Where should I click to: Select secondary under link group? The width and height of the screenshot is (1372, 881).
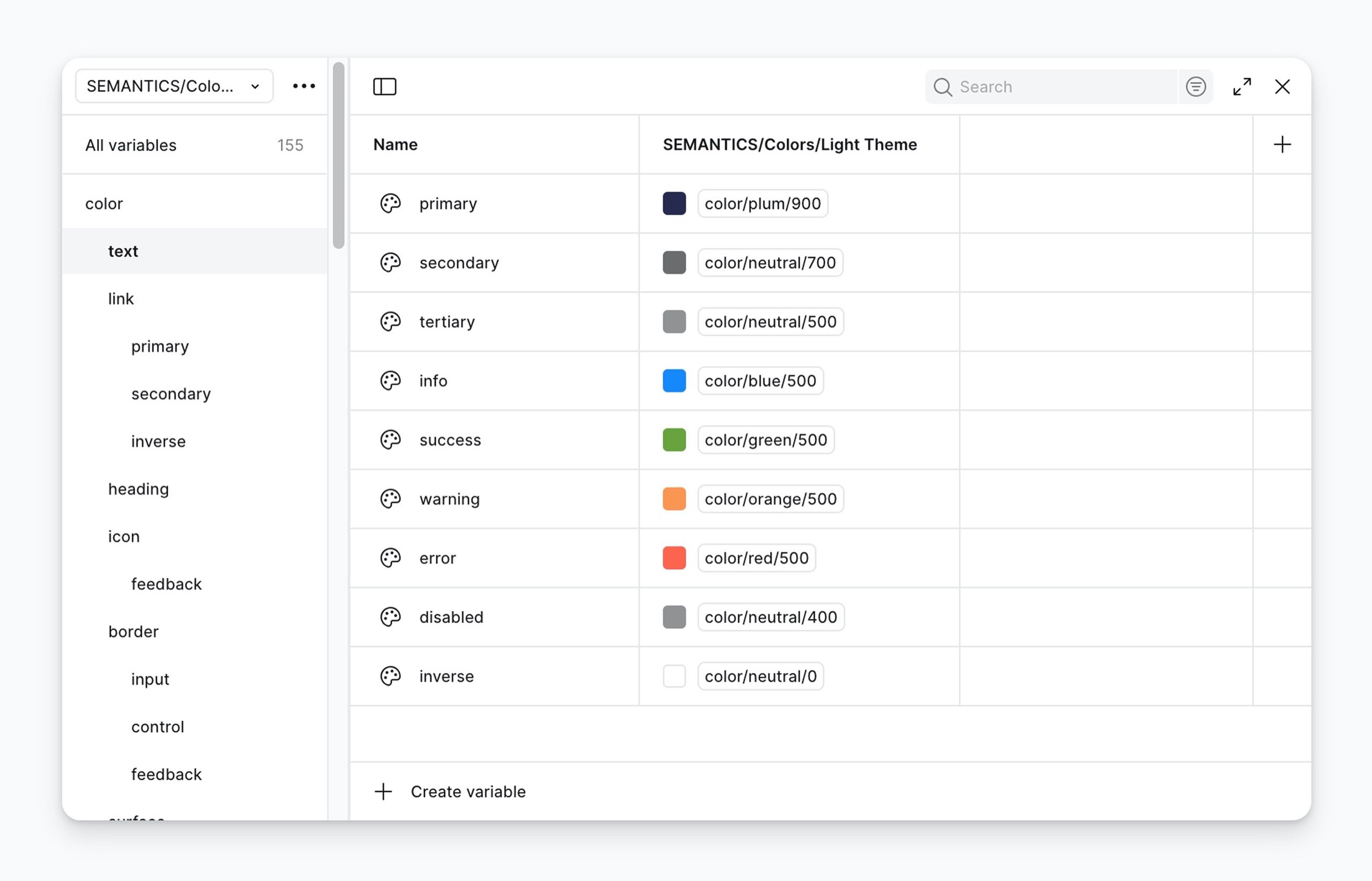click(195, 394)
